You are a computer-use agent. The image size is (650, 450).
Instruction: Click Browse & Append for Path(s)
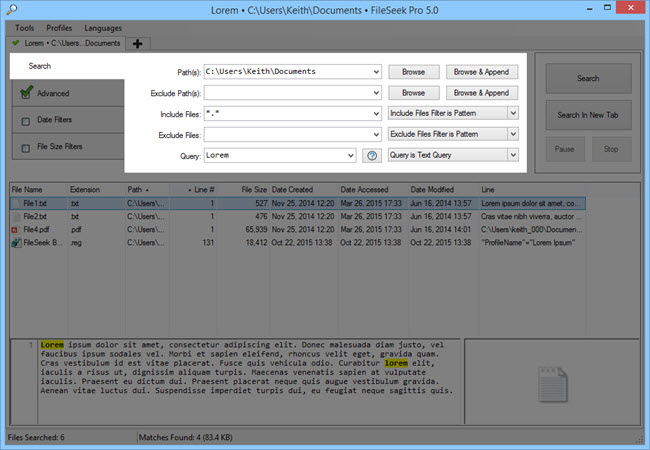482,72
